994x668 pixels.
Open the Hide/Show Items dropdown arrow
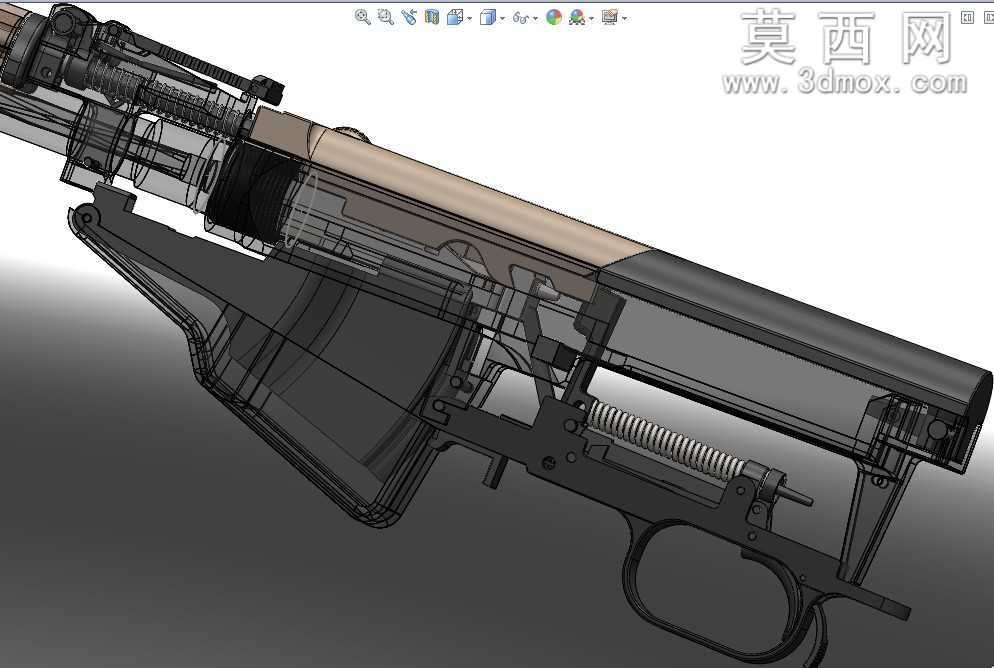pyautogui.click(x=536, y=18)
